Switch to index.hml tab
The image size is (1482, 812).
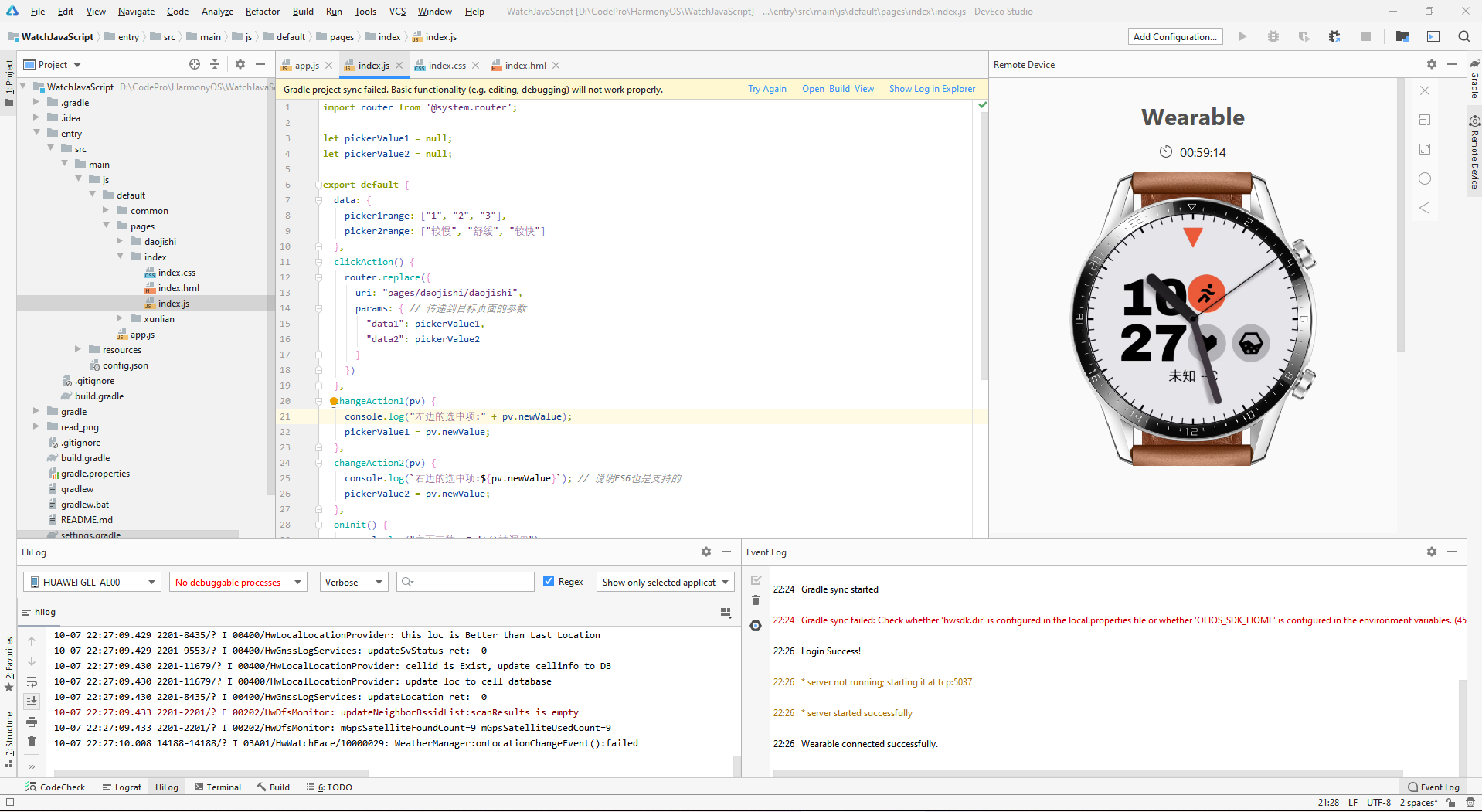point(525,66)
